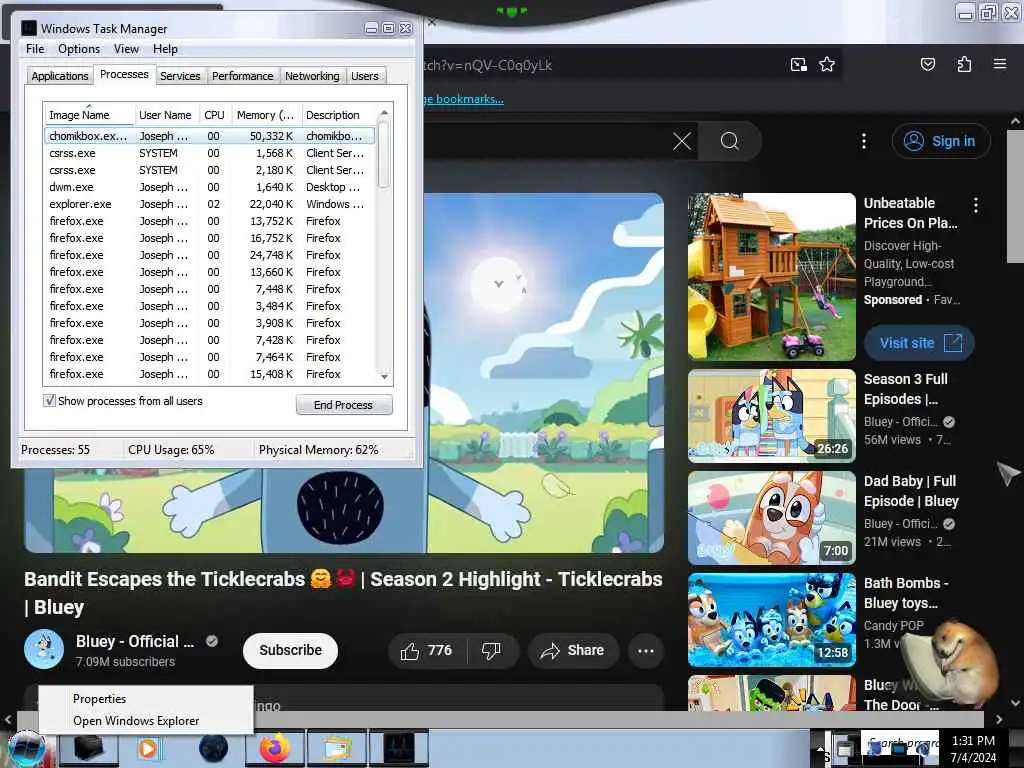
Task: Open the Firefox hamburger menu
Action: coord(1000,64)
